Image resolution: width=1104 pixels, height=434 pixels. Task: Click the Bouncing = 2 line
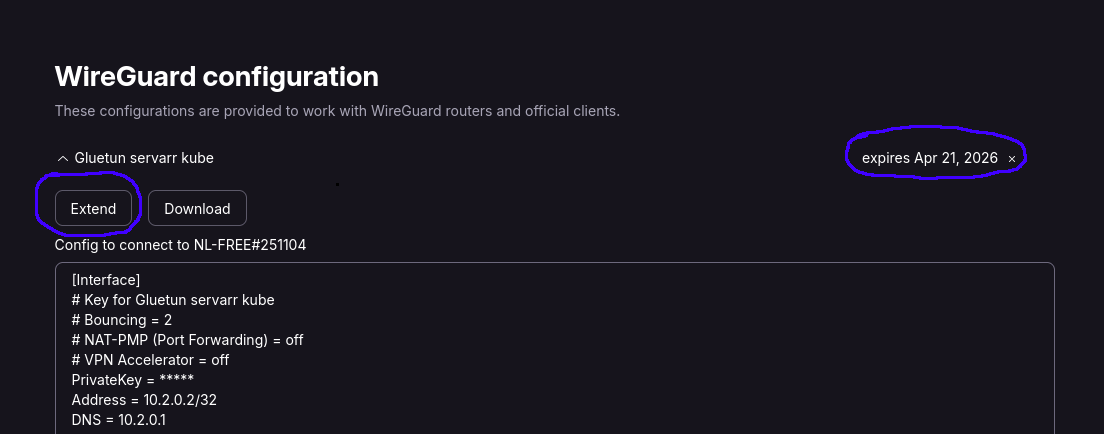tap(122, 320)
